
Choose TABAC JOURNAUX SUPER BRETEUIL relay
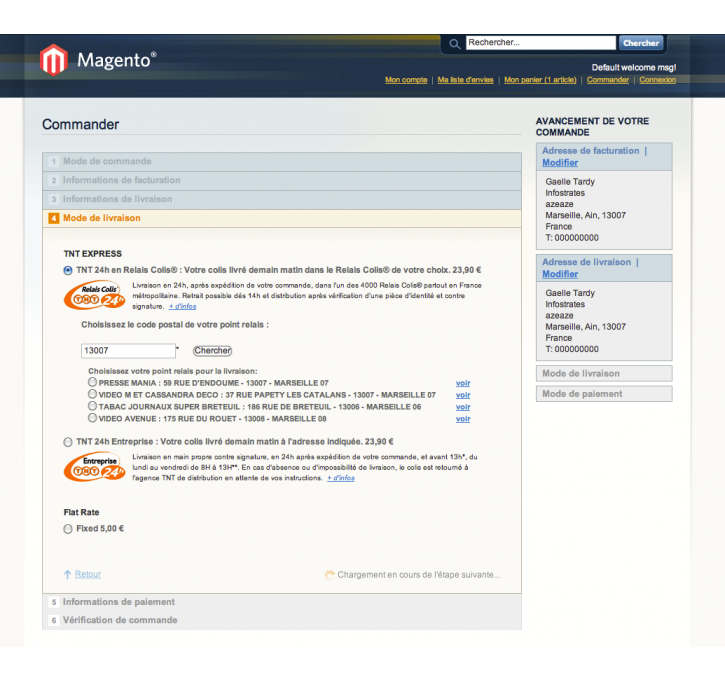point(92,406)
